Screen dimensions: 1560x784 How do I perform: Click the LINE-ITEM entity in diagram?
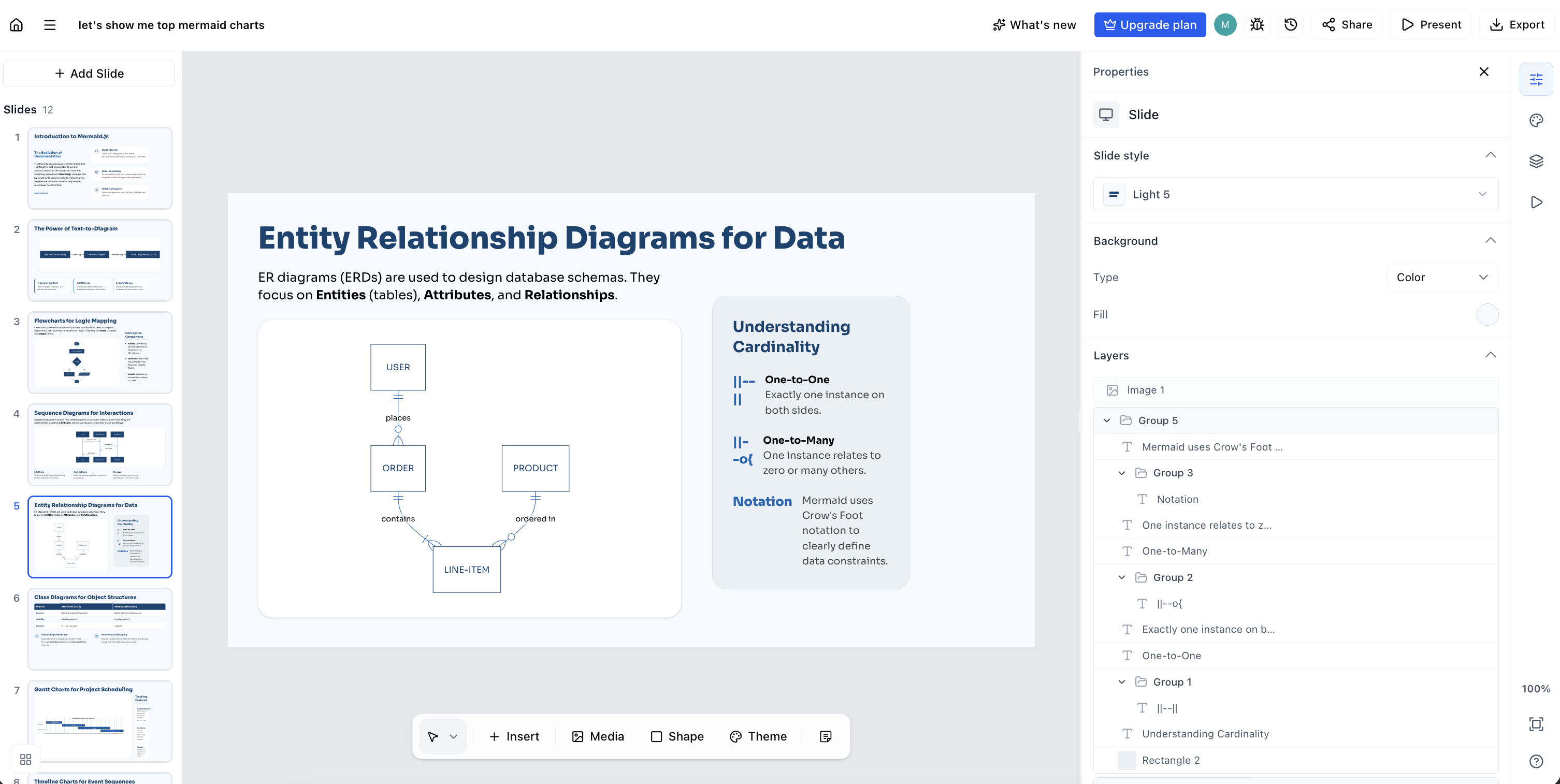466,570
